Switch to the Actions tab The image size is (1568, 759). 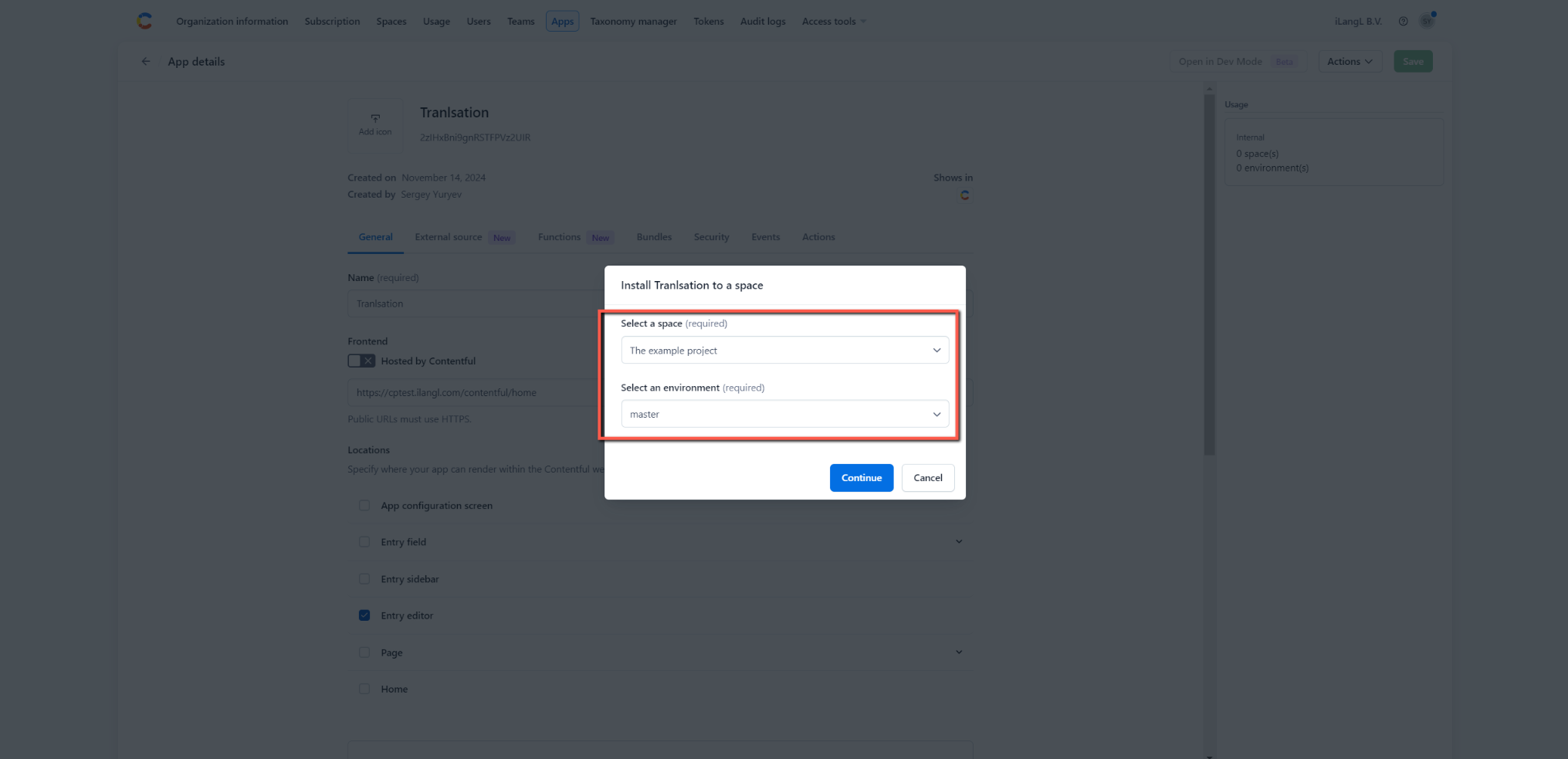(x=818, y=237)
